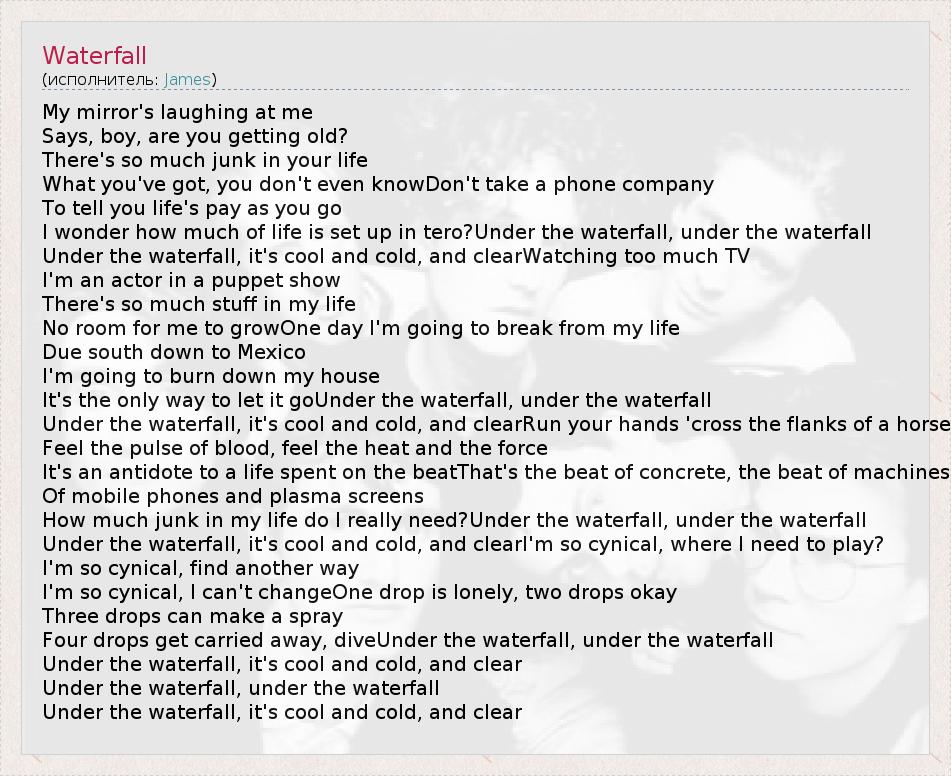Click the line 'There's so much junk in your life'
Screen dimensions: 951x776
point(205,160)
